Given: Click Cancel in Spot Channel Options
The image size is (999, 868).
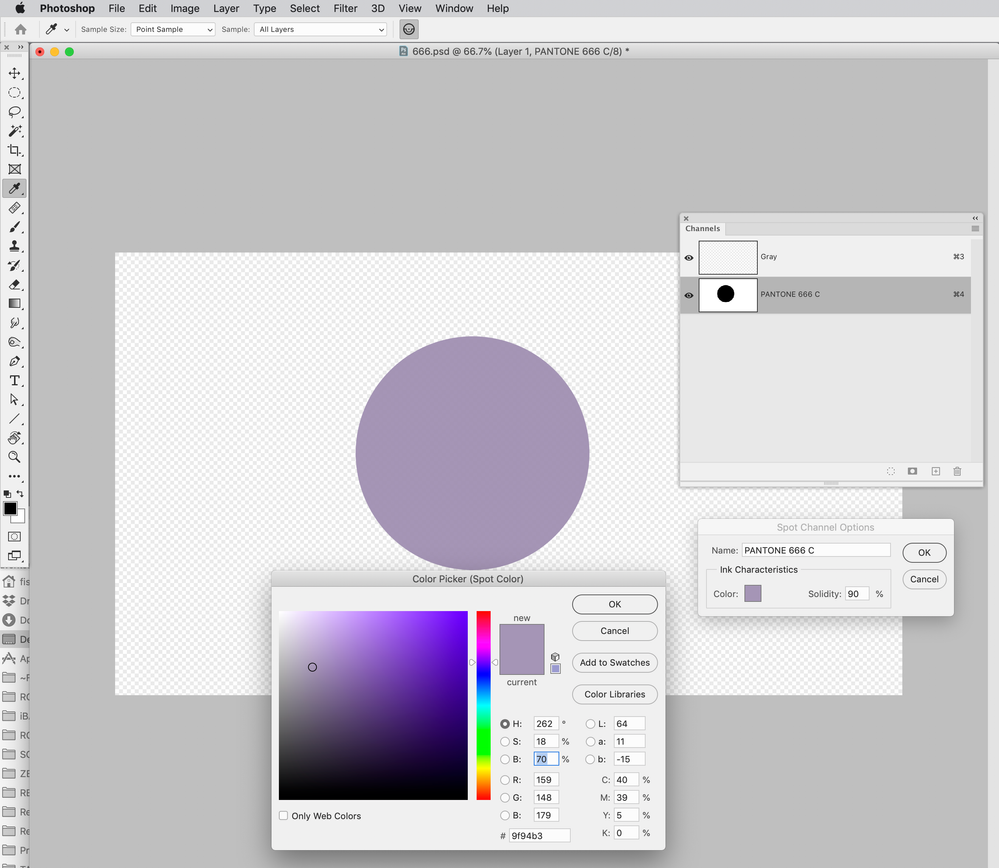Looking at the screenshot, I should 924,579.
